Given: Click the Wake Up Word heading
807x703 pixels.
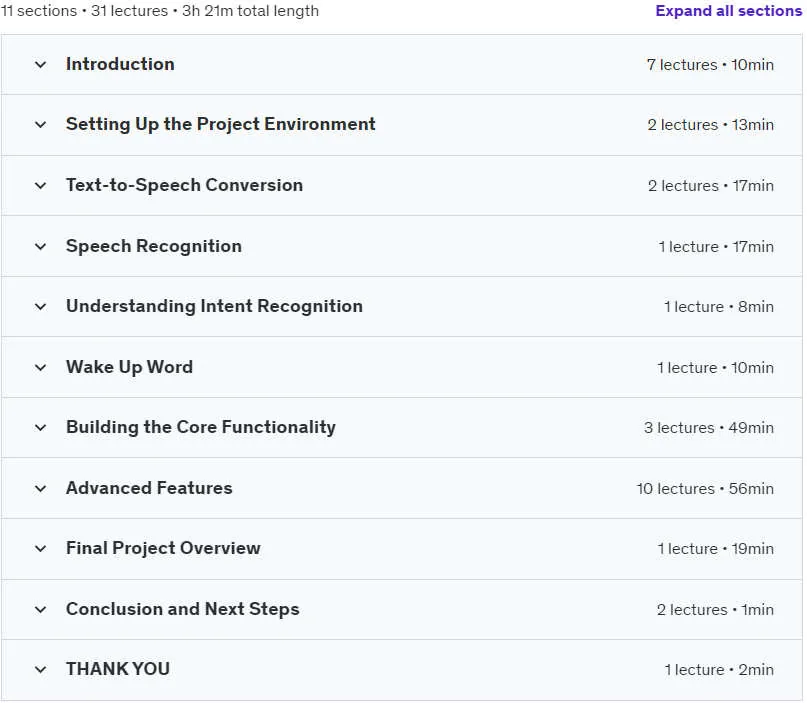Looking at the screenshot, I should pos(129,367).
